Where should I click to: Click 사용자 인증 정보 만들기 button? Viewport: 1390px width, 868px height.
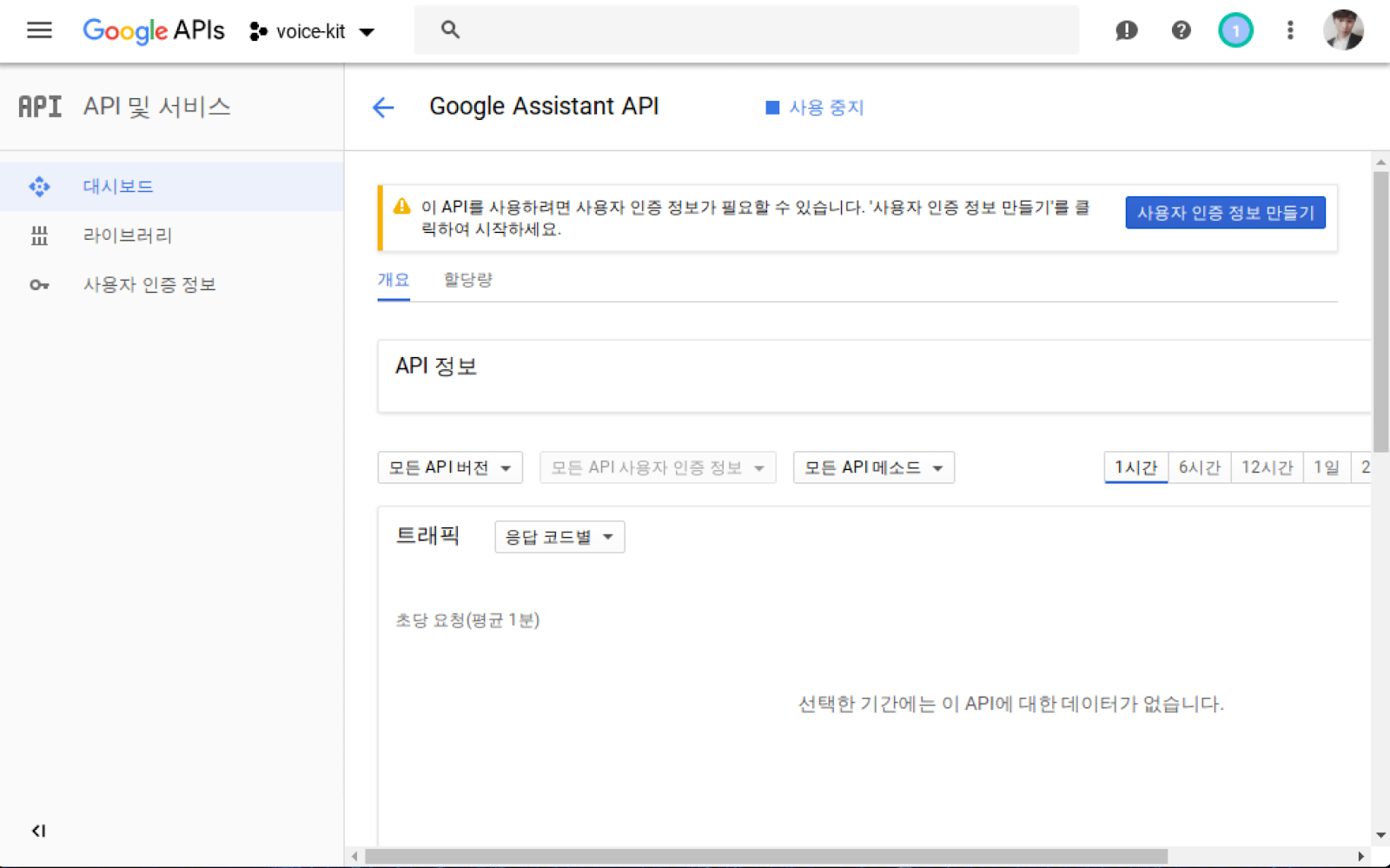point(1225,213)
